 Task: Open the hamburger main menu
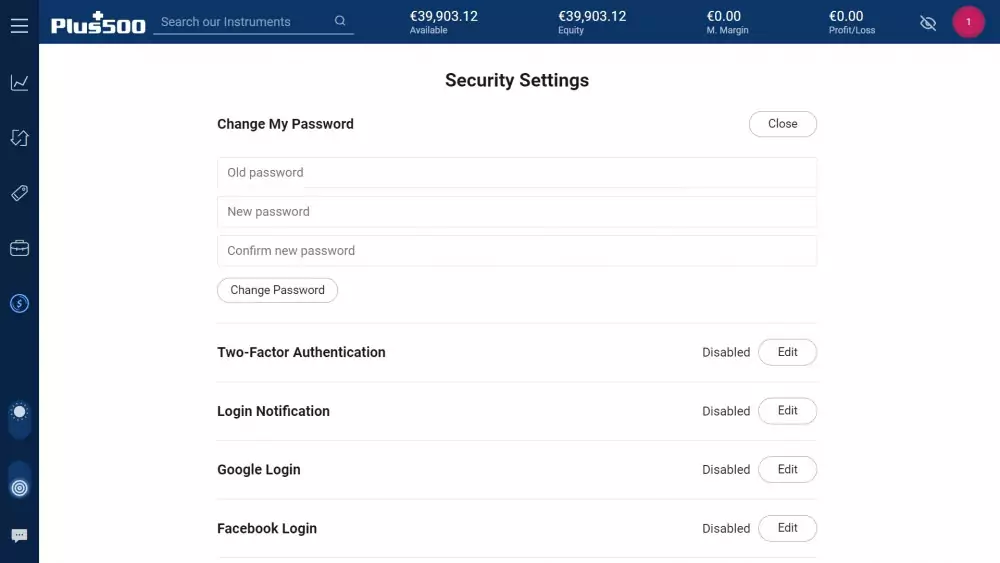(19, 26)
